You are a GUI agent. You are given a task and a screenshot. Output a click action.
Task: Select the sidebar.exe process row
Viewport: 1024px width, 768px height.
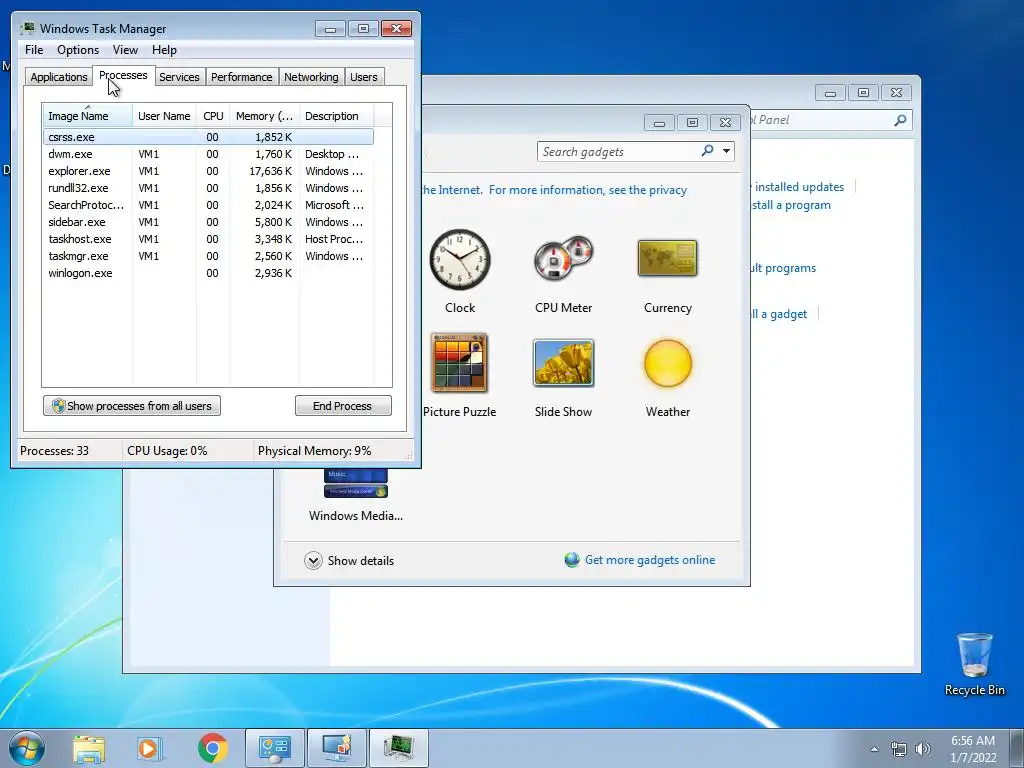tap(208, 222)
